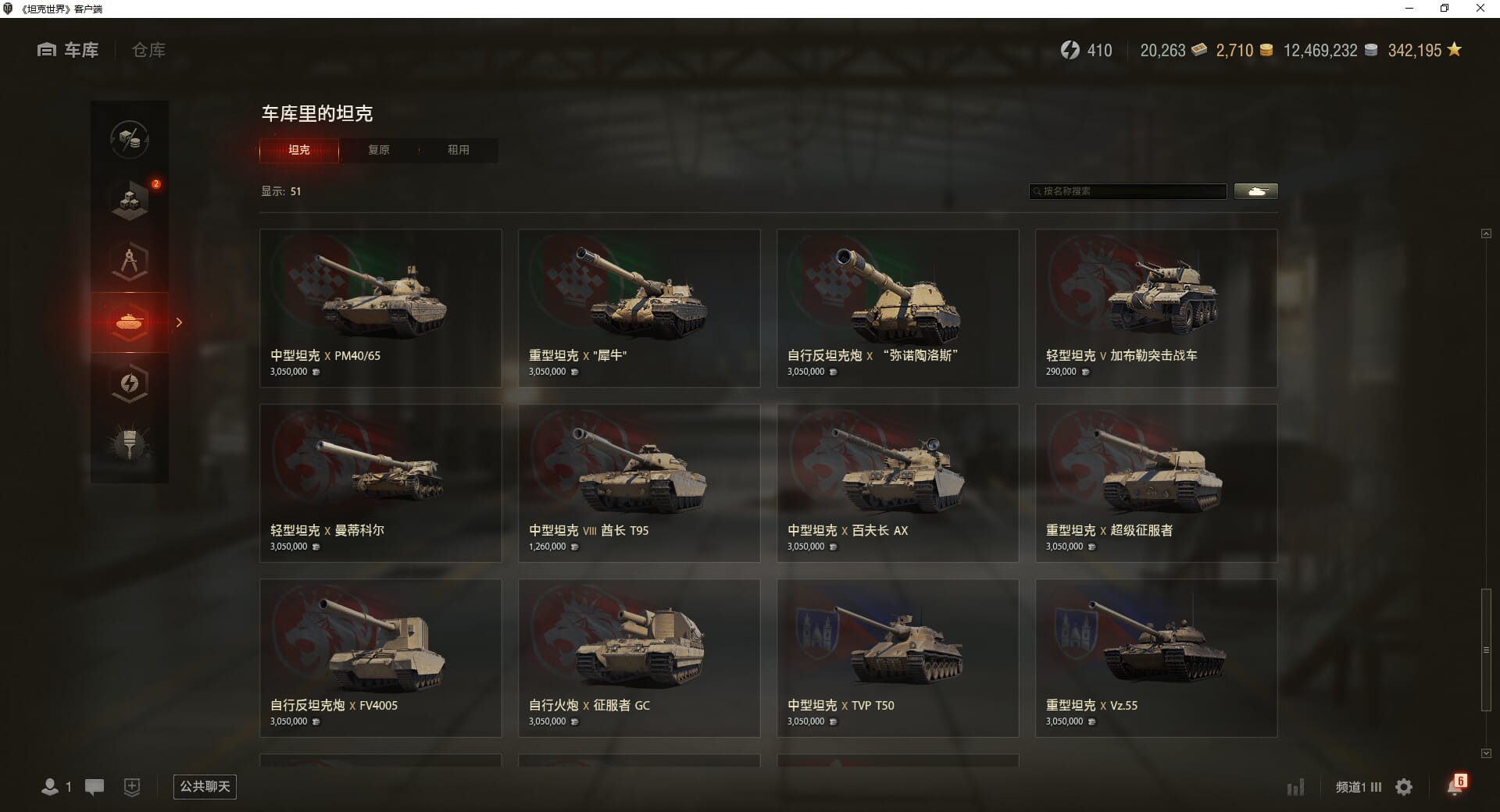Open the 仓库 section in header
1500x812 pixels.
tap(148, 50)
